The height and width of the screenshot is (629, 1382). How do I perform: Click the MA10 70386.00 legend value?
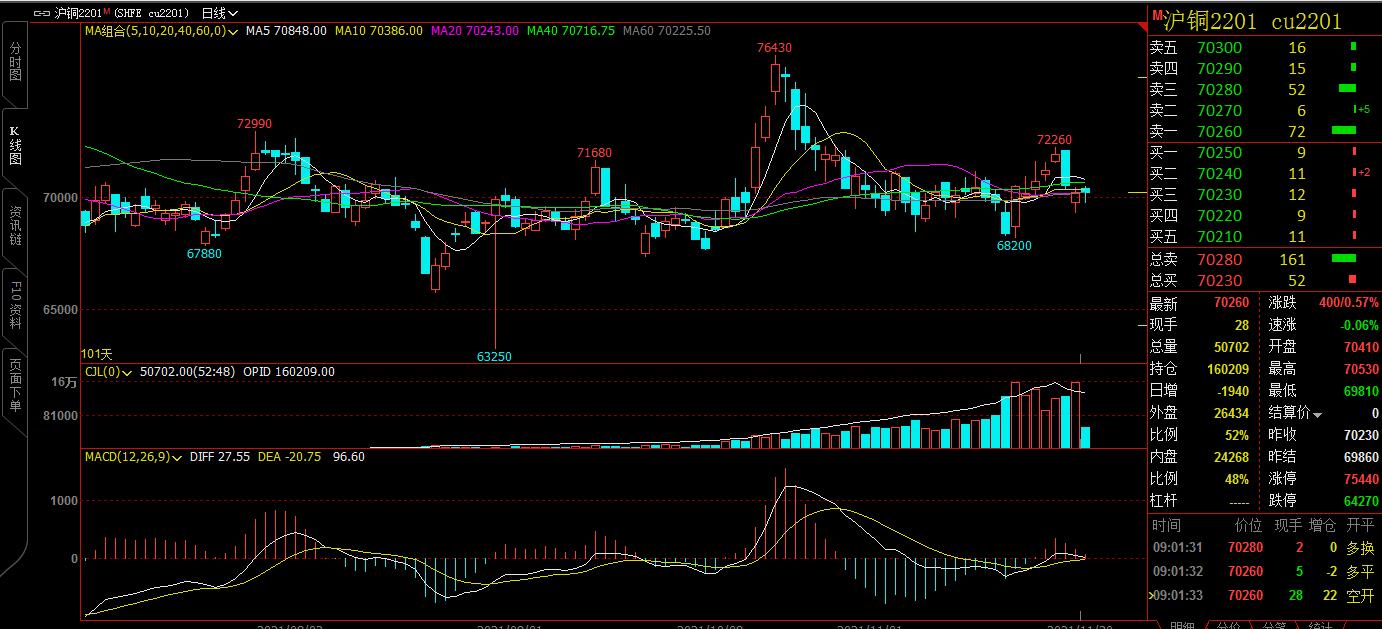(379, 31)
